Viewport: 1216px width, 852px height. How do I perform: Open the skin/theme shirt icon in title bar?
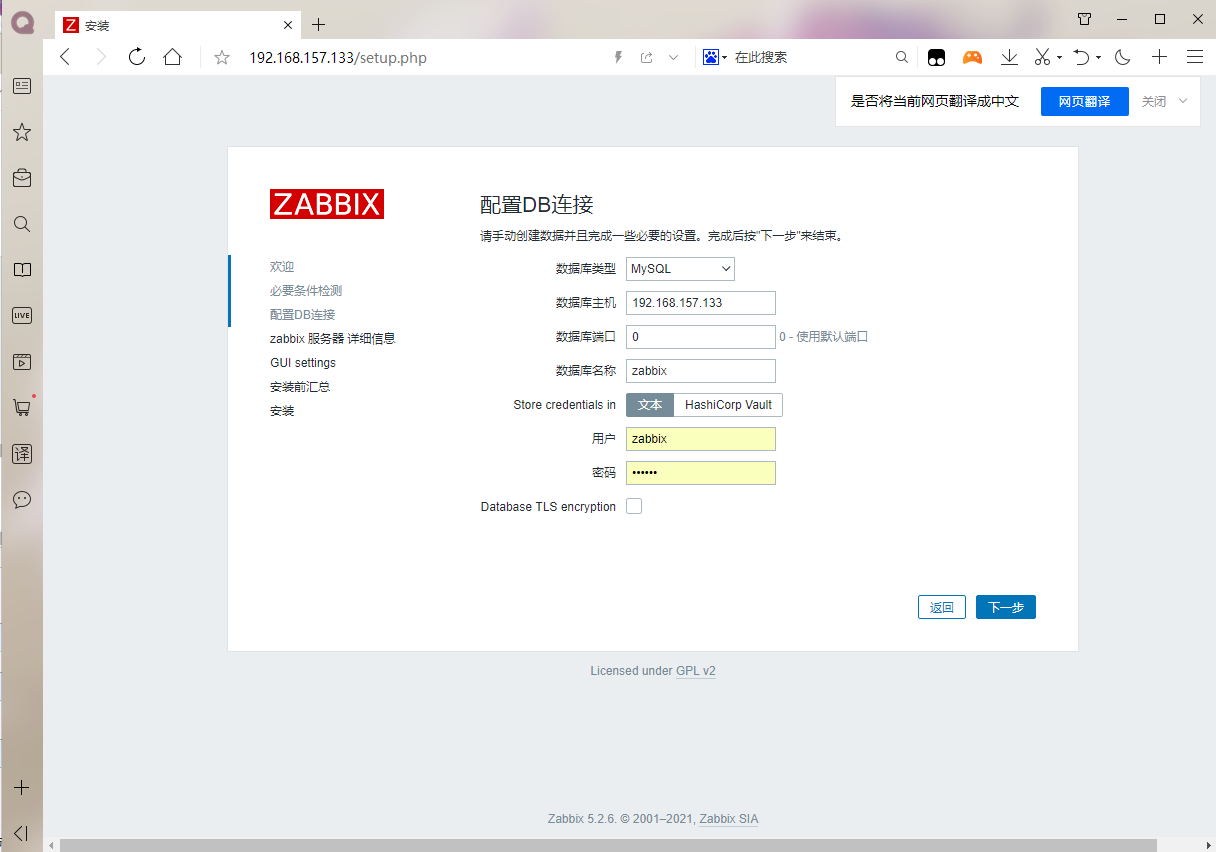click(x=1084, y=19)
